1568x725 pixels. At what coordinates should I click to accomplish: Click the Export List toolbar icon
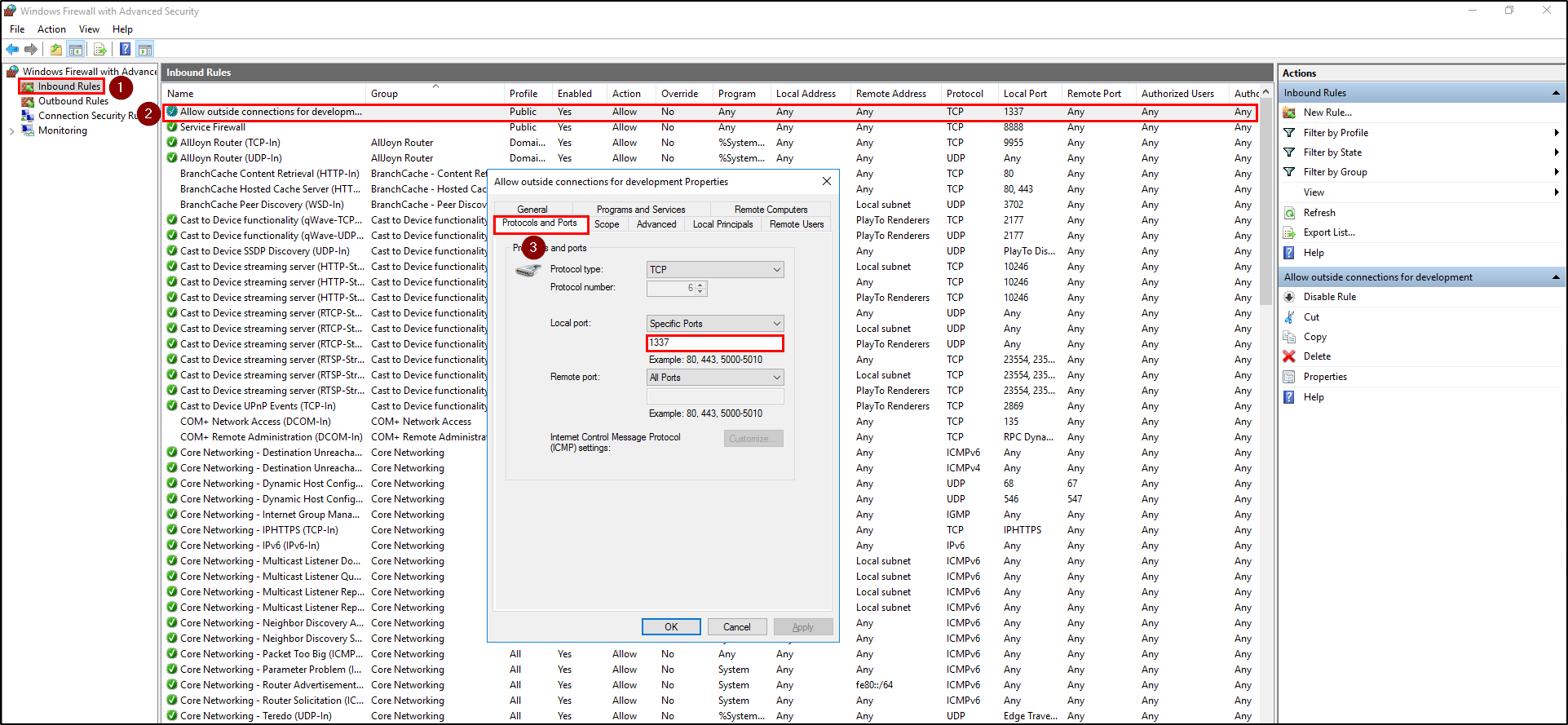click(x=99, y=50)
